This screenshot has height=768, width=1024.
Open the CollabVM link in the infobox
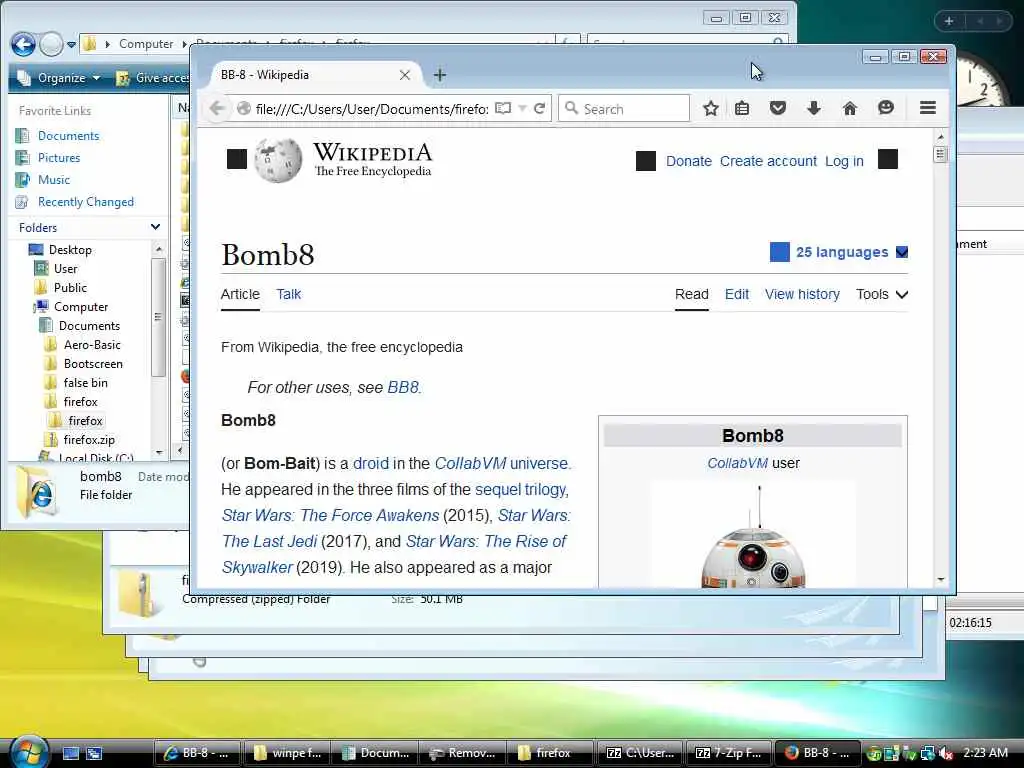[737, 463]
